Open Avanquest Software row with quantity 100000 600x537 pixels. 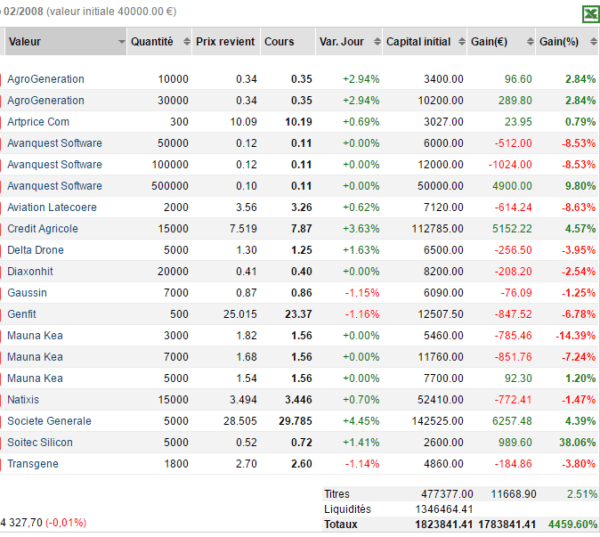tap(55, 165)
